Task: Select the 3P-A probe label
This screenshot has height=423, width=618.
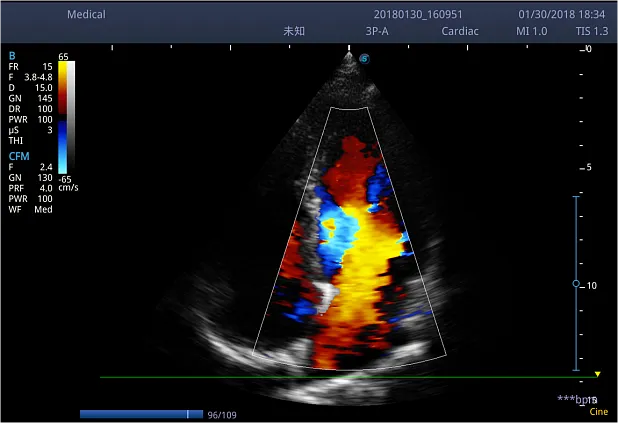Action: 379,31
